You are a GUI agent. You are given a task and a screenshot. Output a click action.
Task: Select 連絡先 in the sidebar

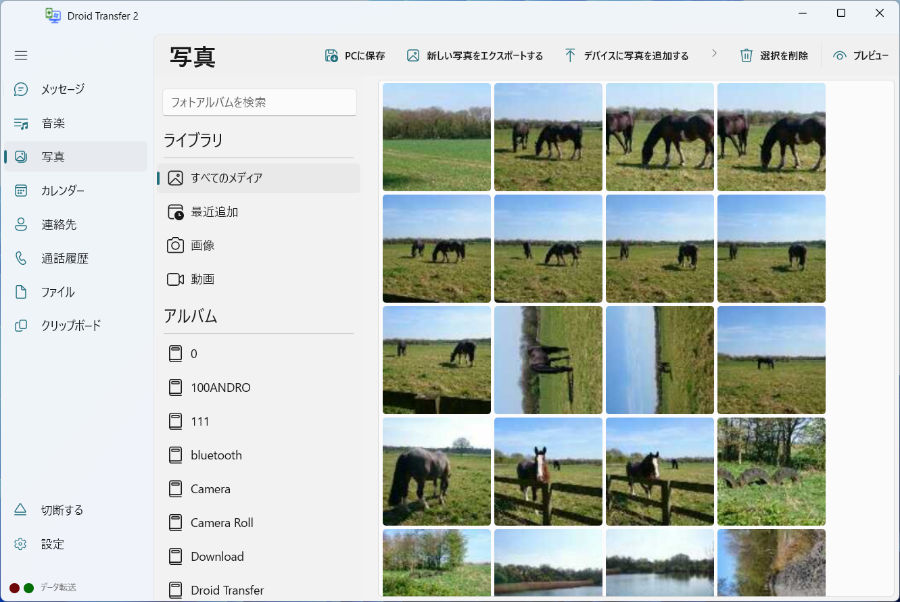(58, 224)
